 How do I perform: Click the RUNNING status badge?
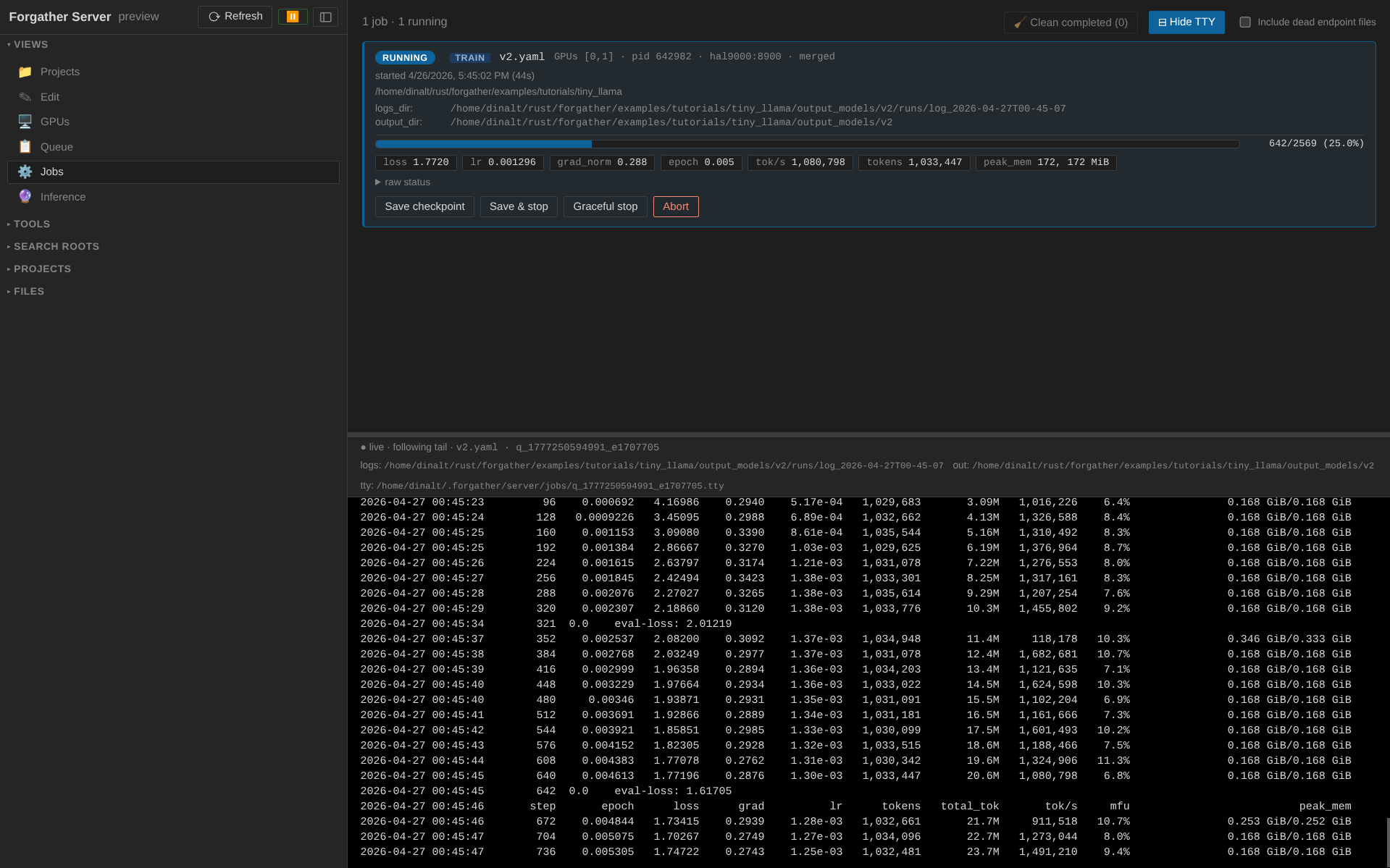tap(405, 58)
